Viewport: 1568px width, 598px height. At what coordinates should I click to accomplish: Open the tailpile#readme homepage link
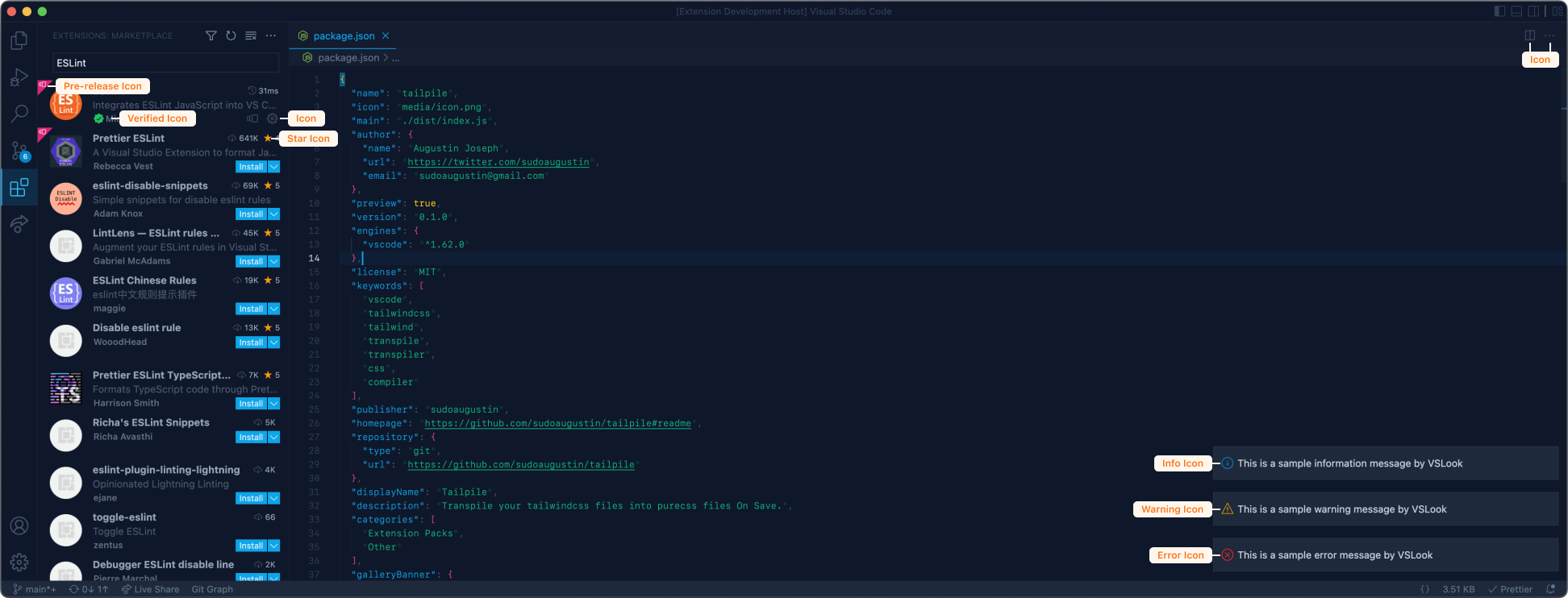558,424
